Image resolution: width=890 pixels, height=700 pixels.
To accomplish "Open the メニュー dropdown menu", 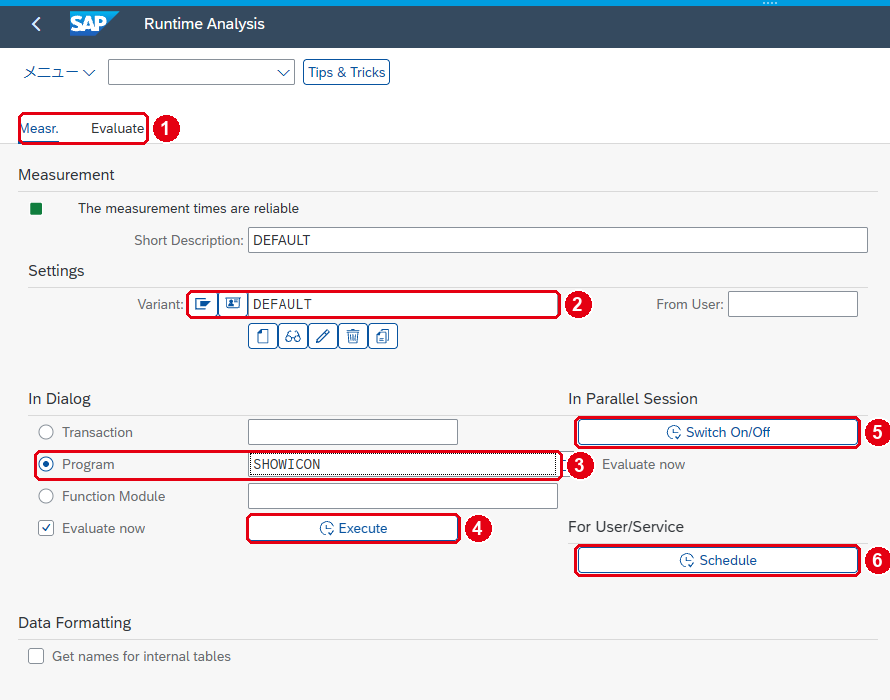I will point(59,72).
